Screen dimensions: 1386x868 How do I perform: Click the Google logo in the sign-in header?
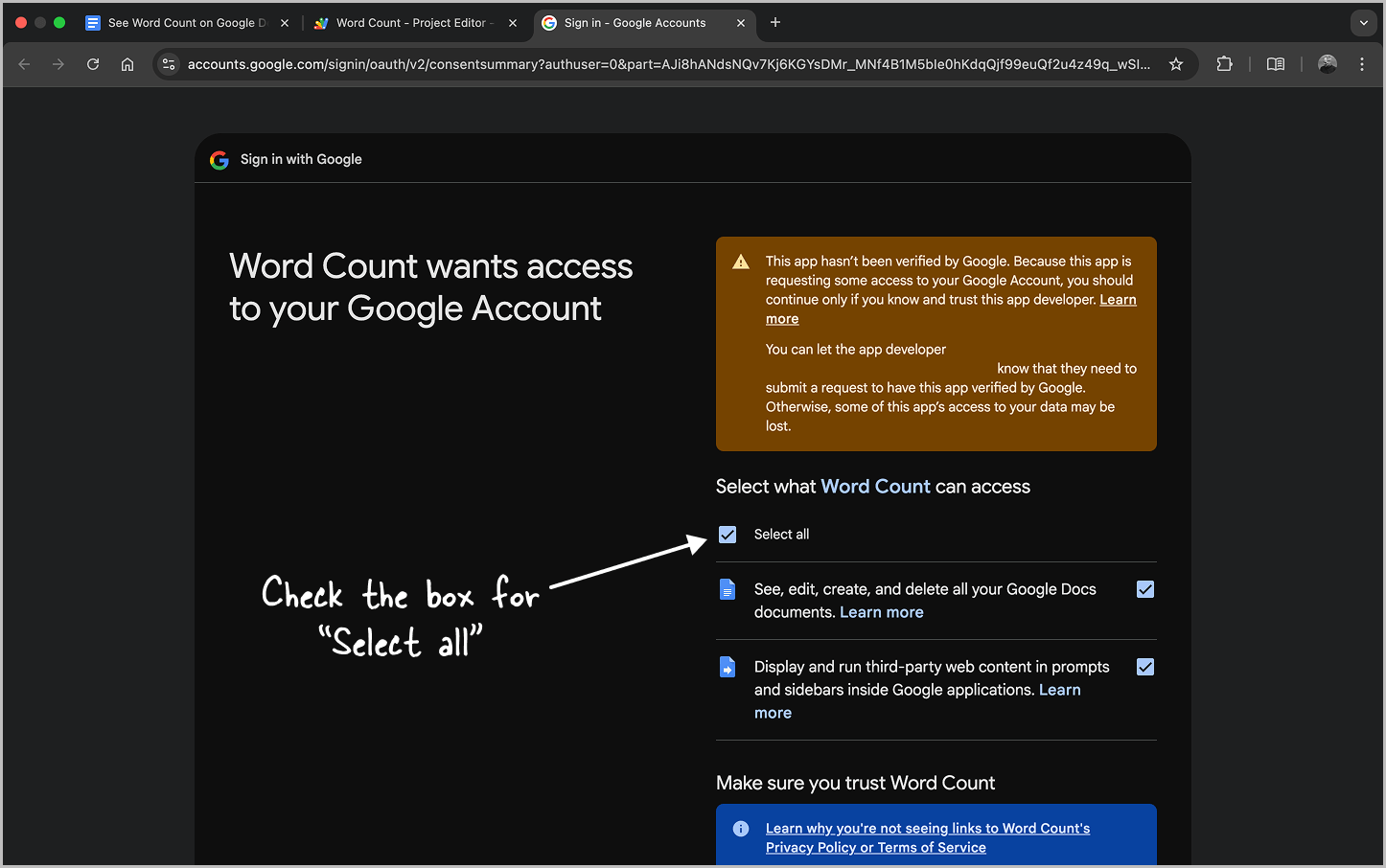(219, 160)
